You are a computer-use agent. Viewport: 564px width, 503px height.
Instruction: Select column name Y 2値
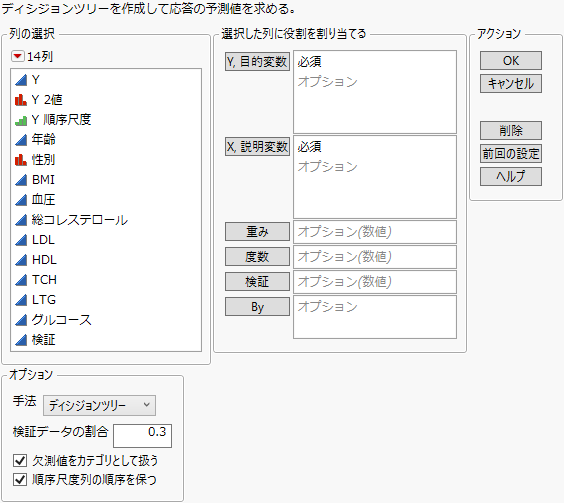[x=47, y=100]
